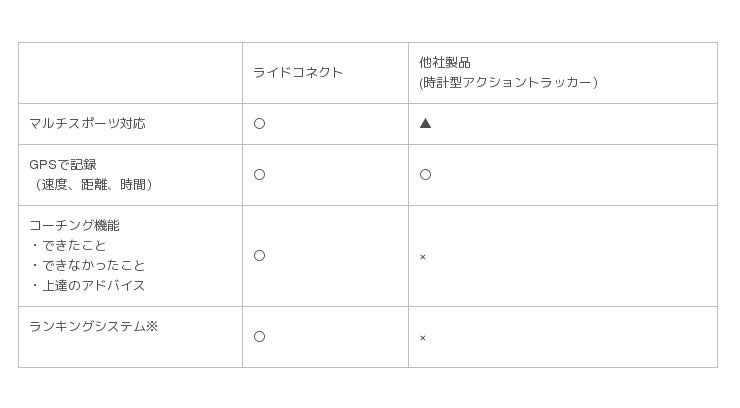
Task: Click the ライドコネクト column header
Action: [x=298, y=73]
